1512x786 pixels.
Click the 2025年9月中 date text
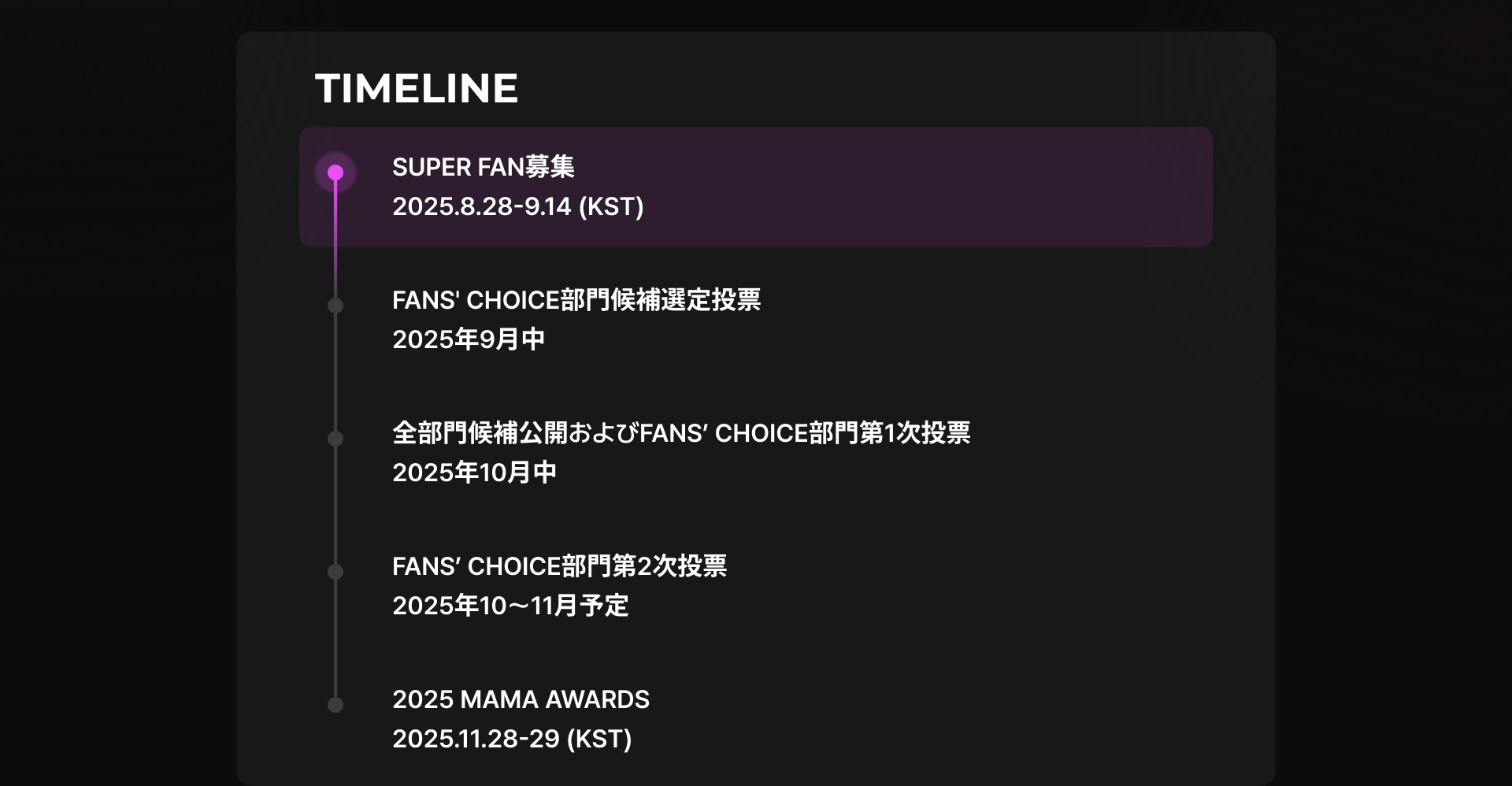(469, 339)
